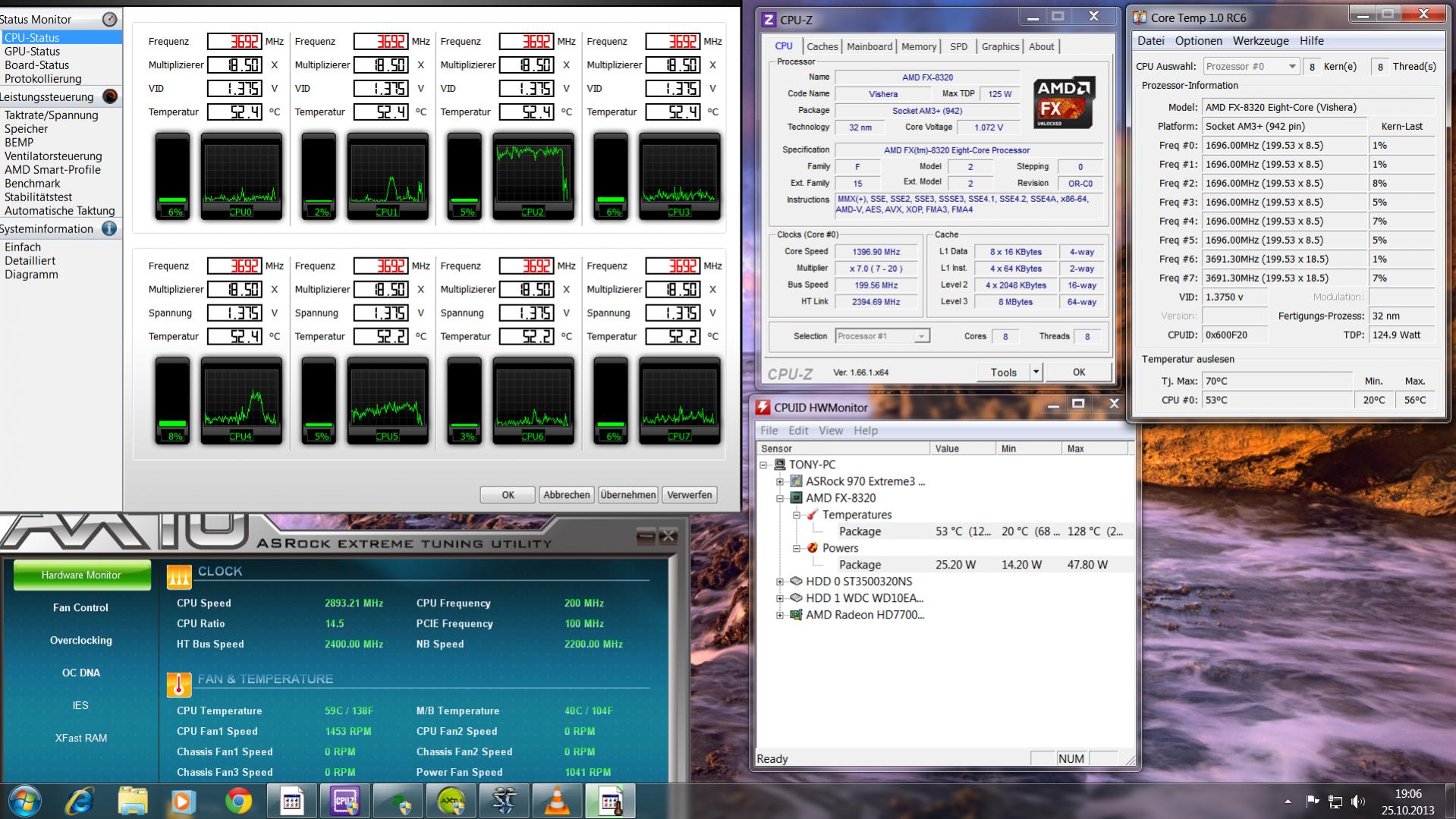Screen dimensions: 1456x819
Task: Click the Systeminformation blue info icon
Action: coord(109,228)
